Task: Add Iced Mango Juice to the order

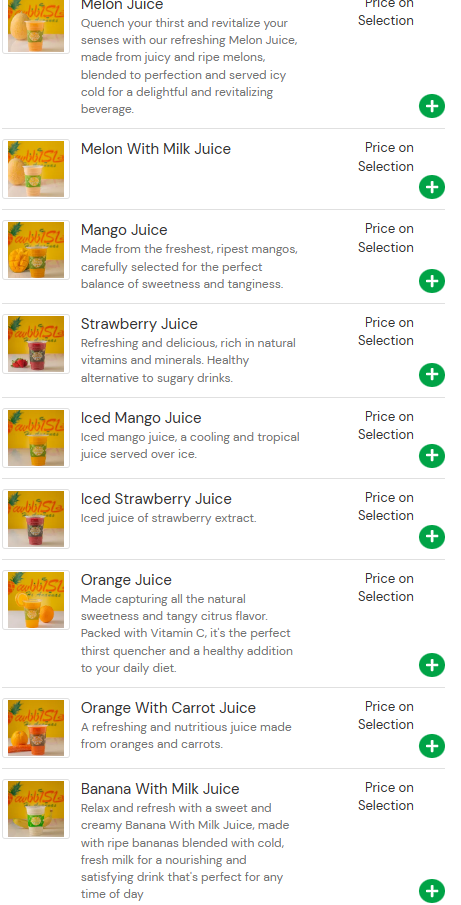Action: click(x=432, y=455)
